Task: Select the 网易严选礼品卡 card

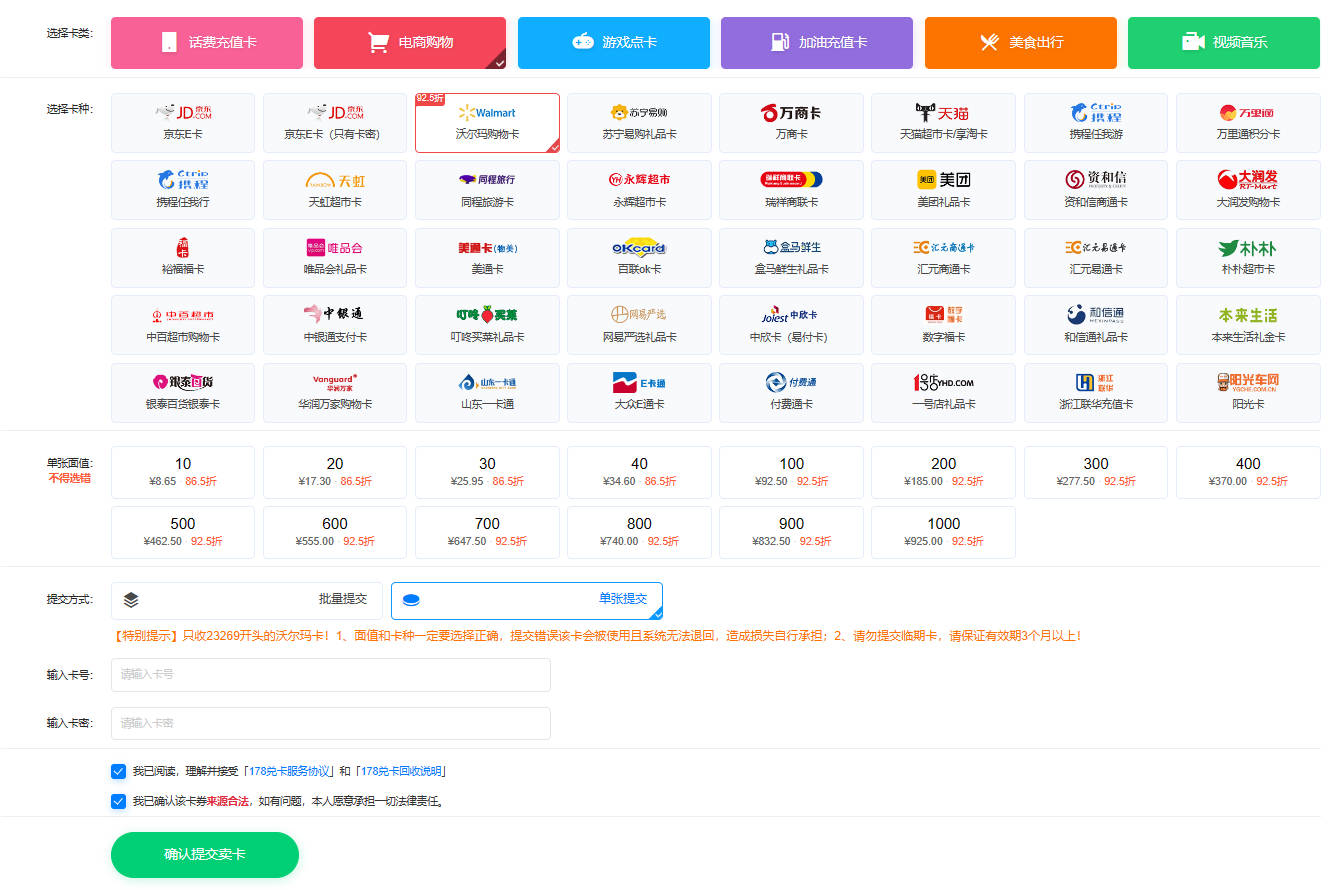Action: [640, 325]
